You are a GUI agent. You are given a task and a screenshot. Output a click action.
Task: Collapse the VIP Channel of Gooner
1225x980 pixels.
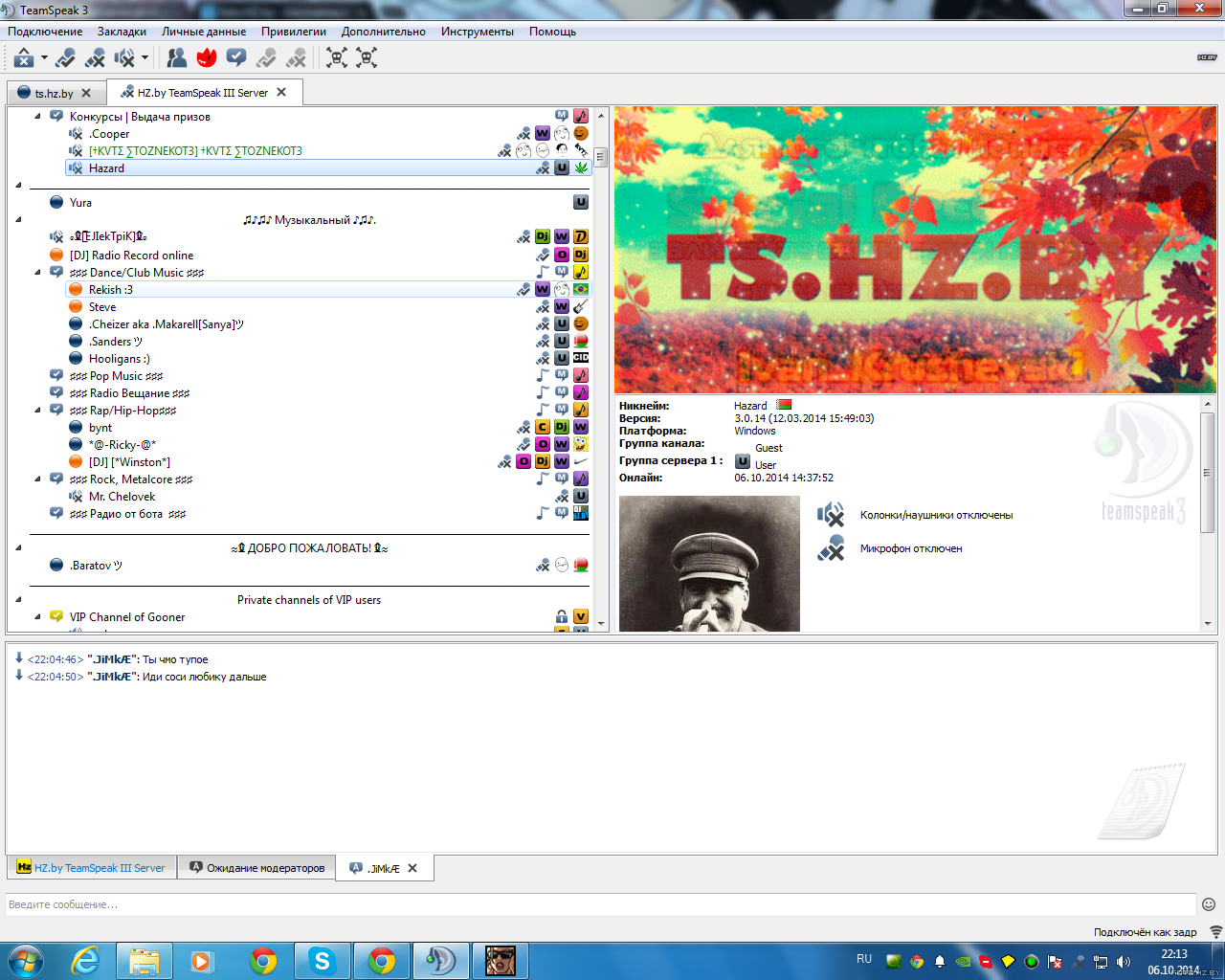click(37, 617)
